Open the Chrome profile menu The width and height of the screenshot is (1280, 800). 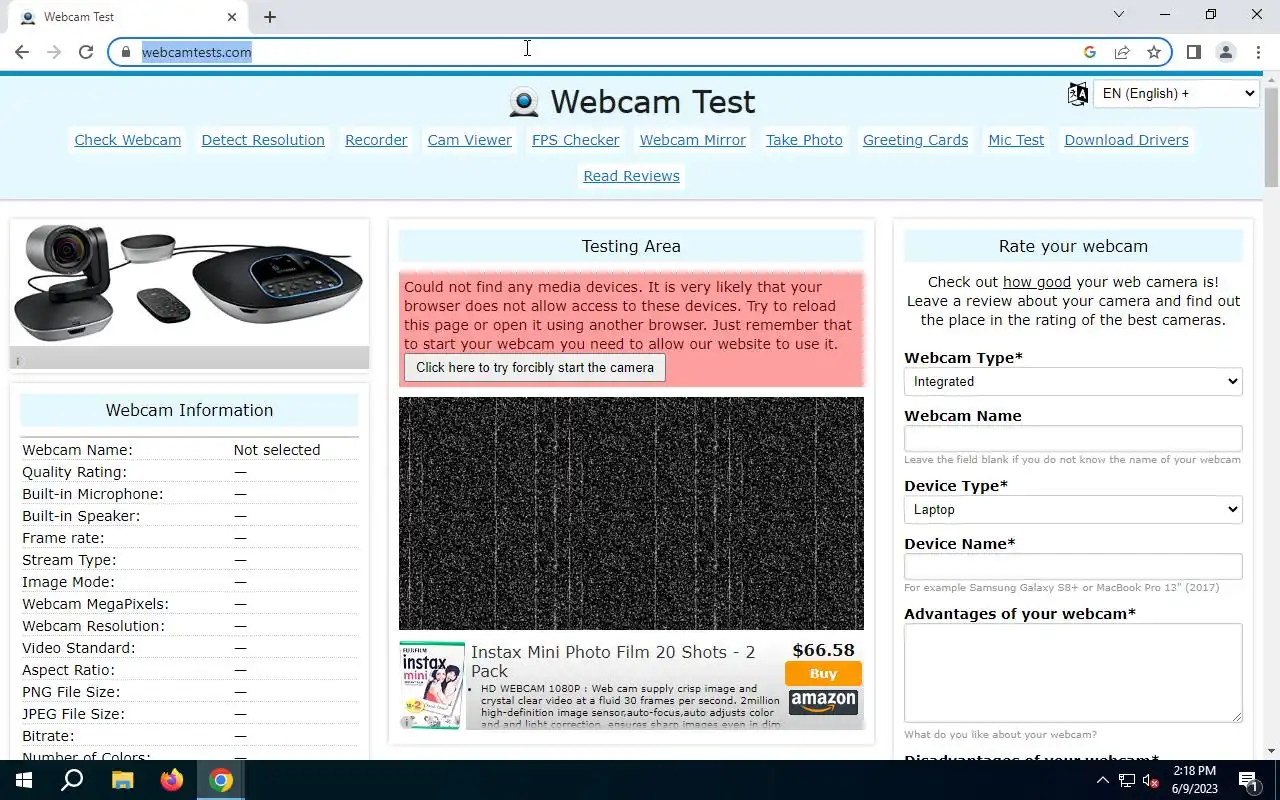[1225, 52]
